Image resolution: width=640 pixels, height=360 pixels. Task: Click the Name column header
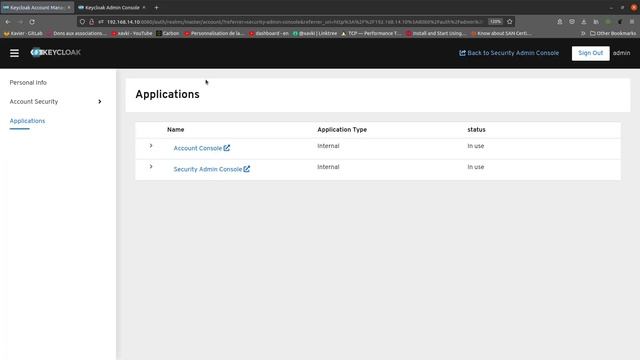176,129
